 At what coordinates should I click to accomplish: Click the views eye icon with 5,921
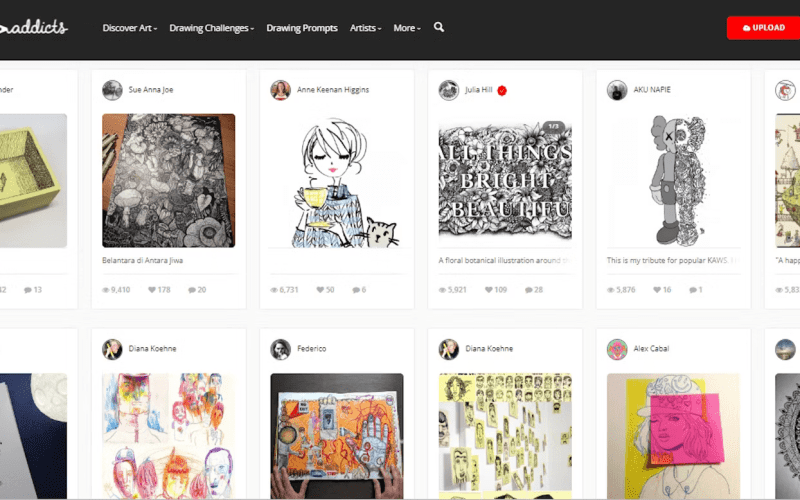click(x=442, y=290)
